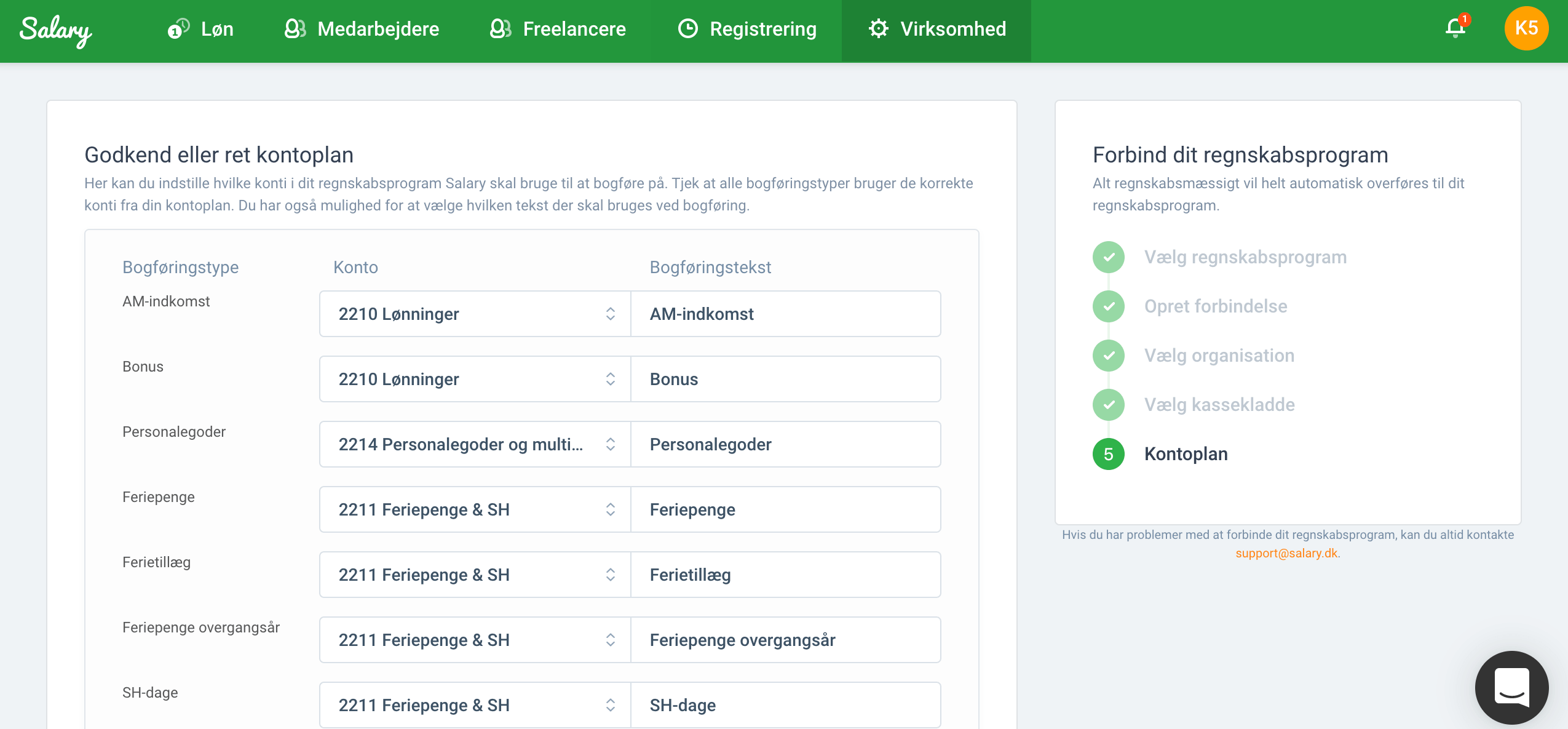Viewport: 1568px width, 729px height.
Task: Open notifications via the bell icon
Action: 1454,29
